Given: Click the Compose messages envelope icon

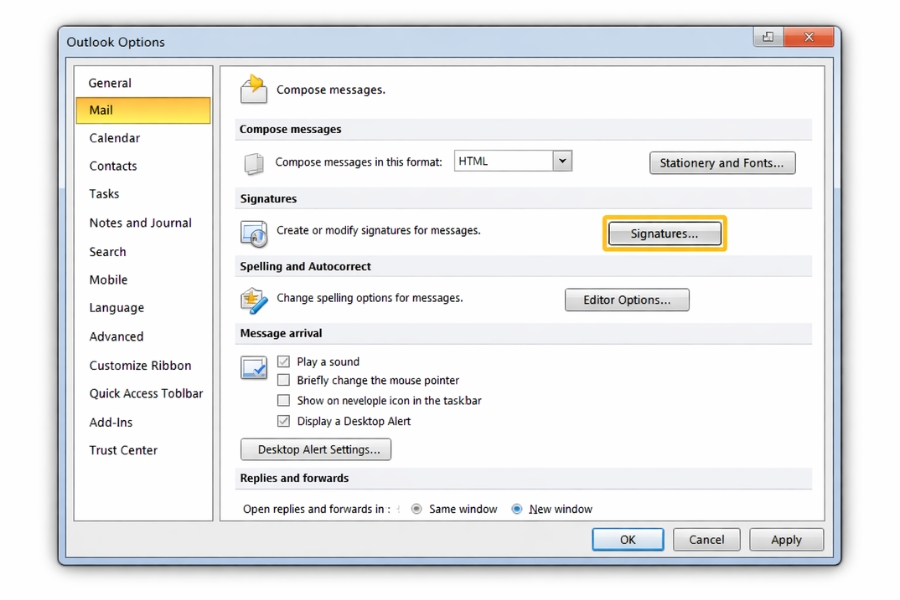Looking at the screenshot, I should (x=254, y=89).
